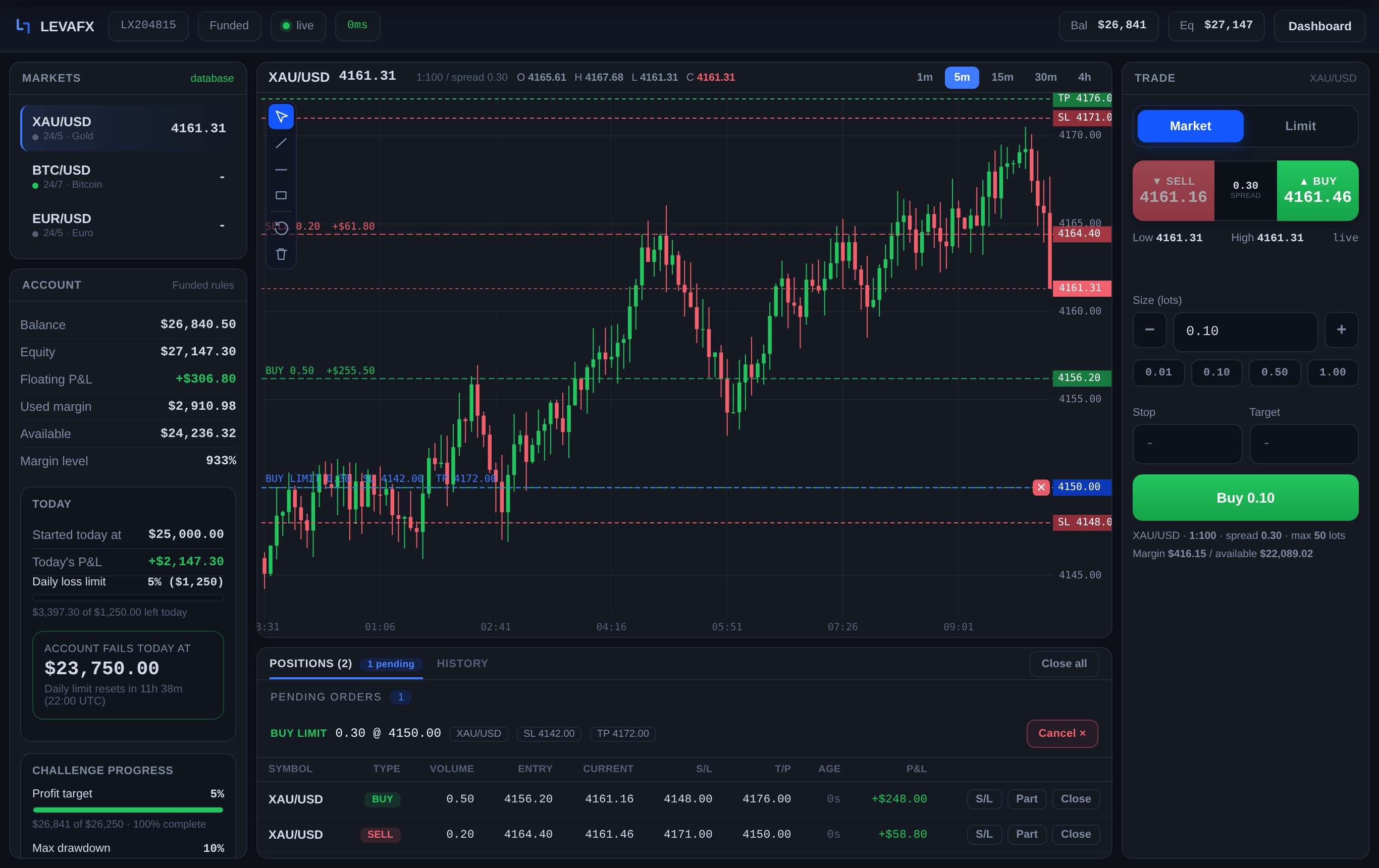1379x868 pixels.
Task: Open the Positions (2) tab
Action: click(346, 664)
